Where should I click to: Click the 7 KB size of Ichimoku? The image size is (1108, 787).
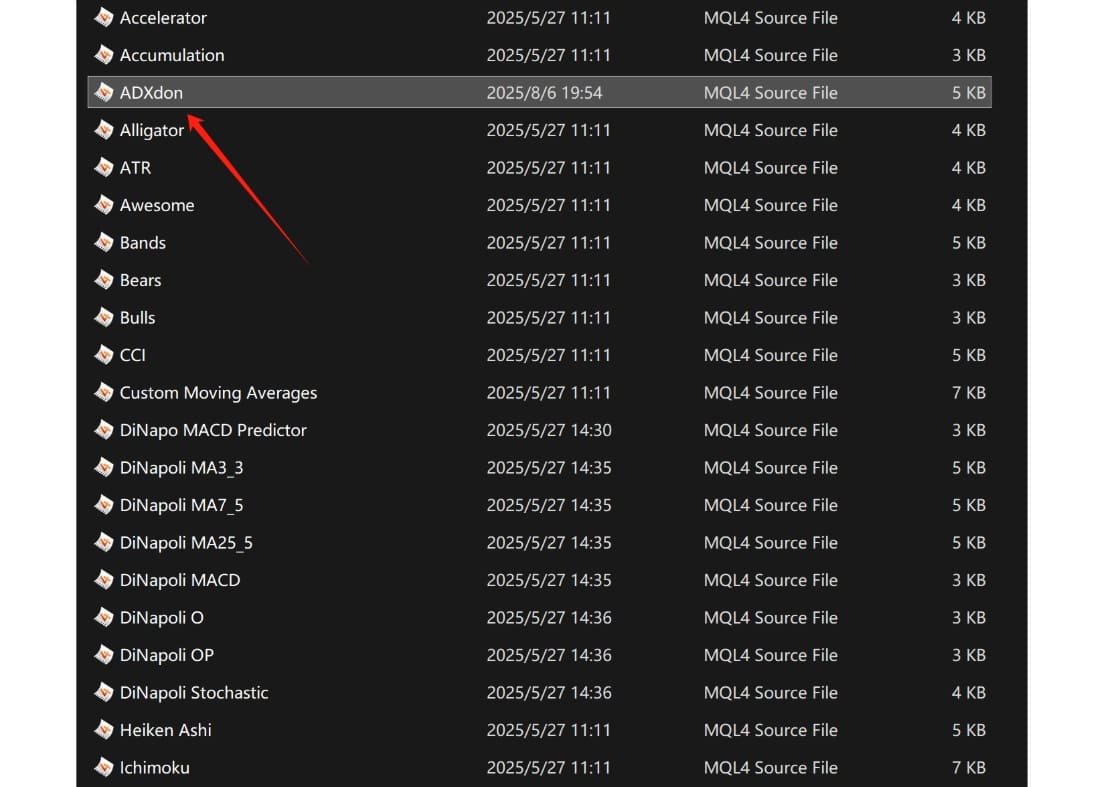click(x=968, y=767)
